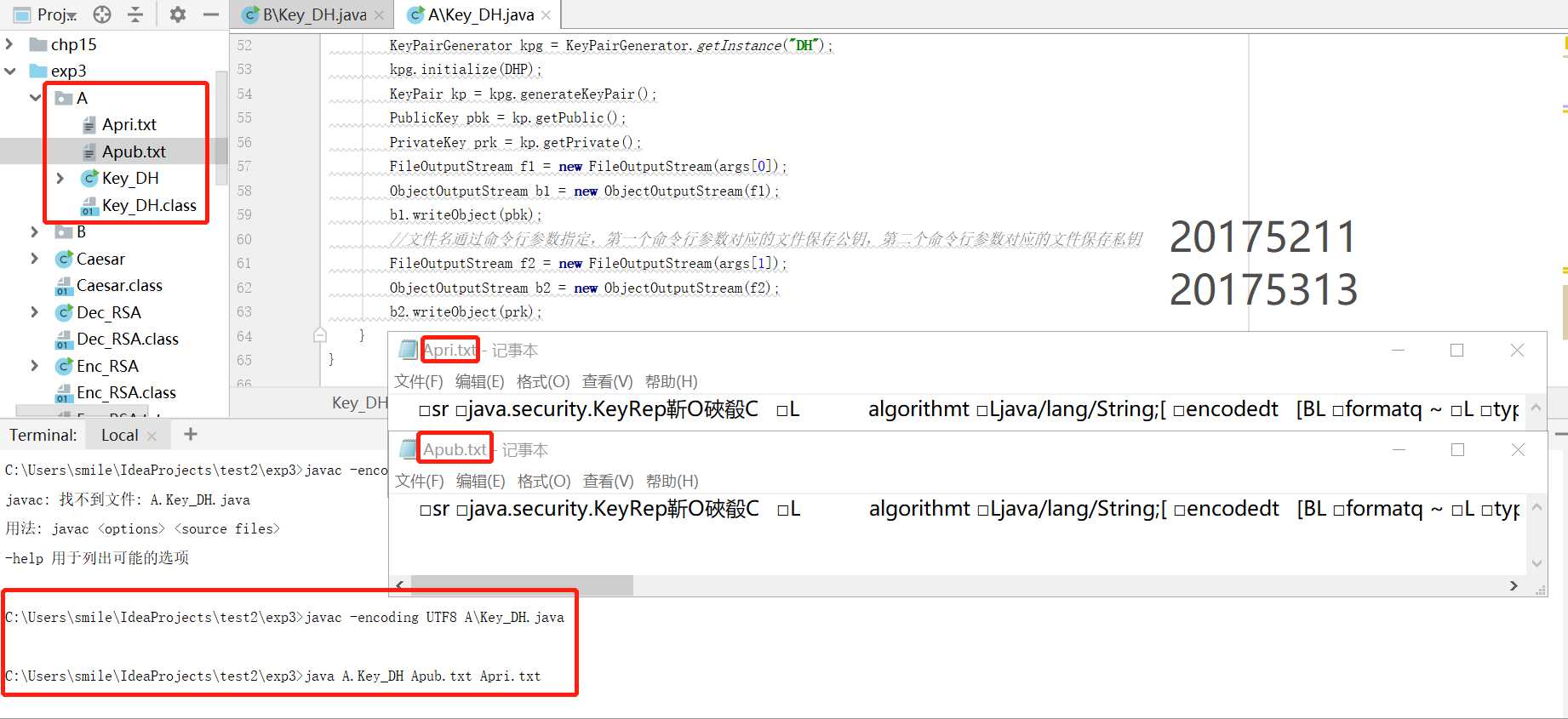Click the Dec_RSA Java class icon
Viewport: 1568px width, 719px height.
point(64,312)
